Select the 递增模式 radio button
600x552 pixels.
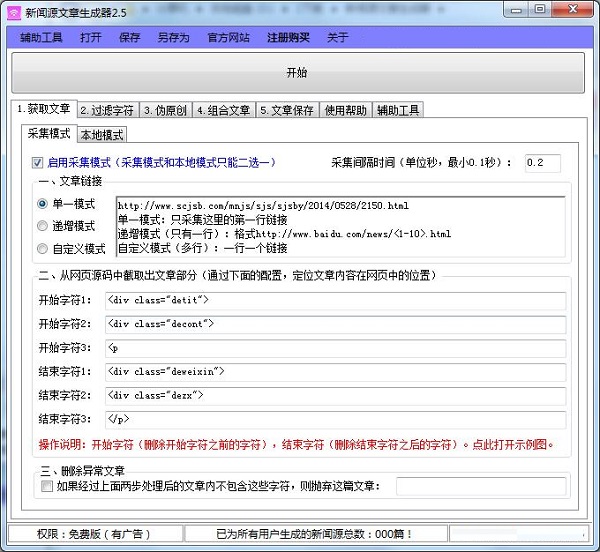[x=42, y=226]
